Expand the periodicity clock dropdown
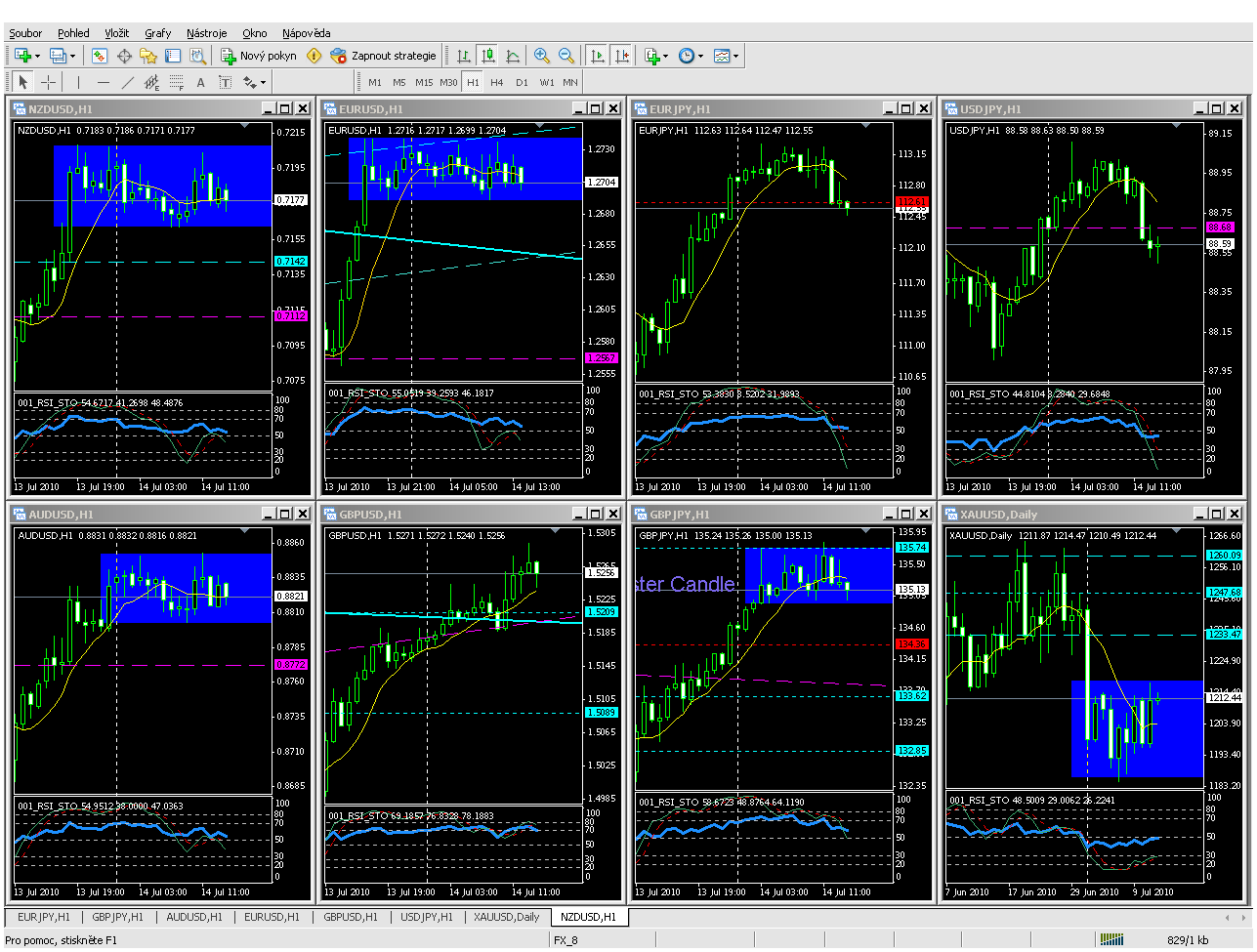 point(700,57)
